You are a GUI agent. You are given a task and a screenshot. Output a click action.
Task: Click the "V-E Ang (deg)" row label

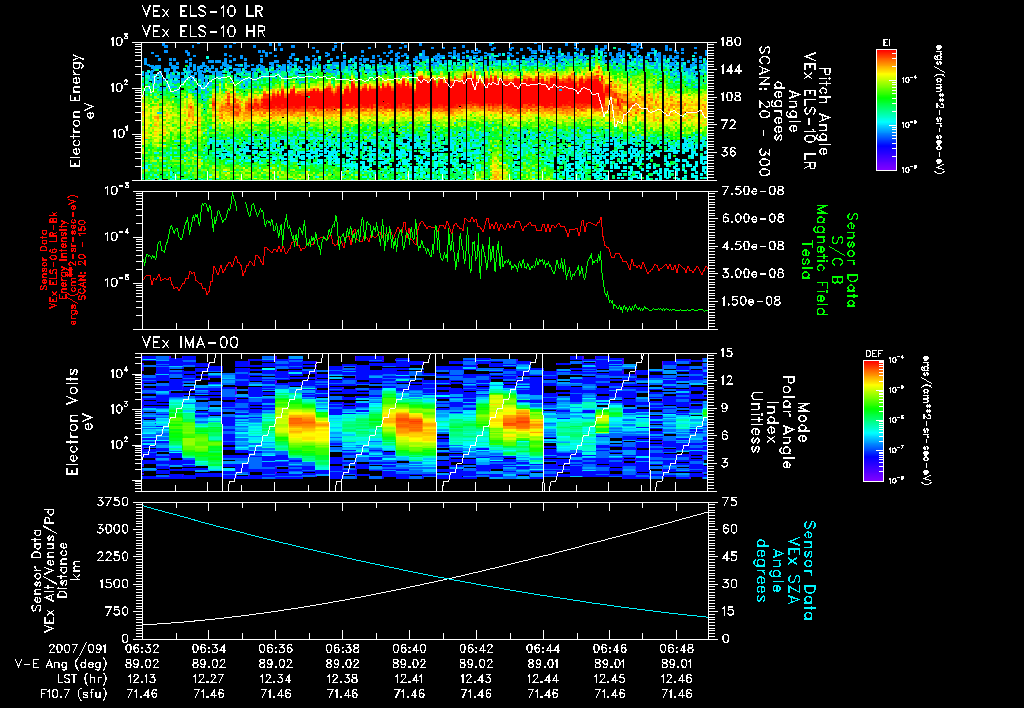pos(60,664)
